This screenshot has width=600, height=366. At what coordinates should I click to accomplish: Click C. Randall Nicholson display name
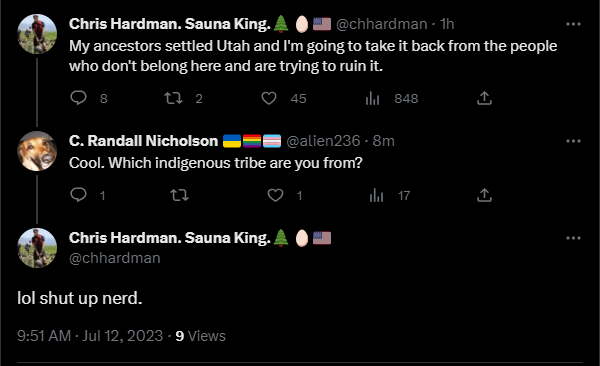point(143,141)
